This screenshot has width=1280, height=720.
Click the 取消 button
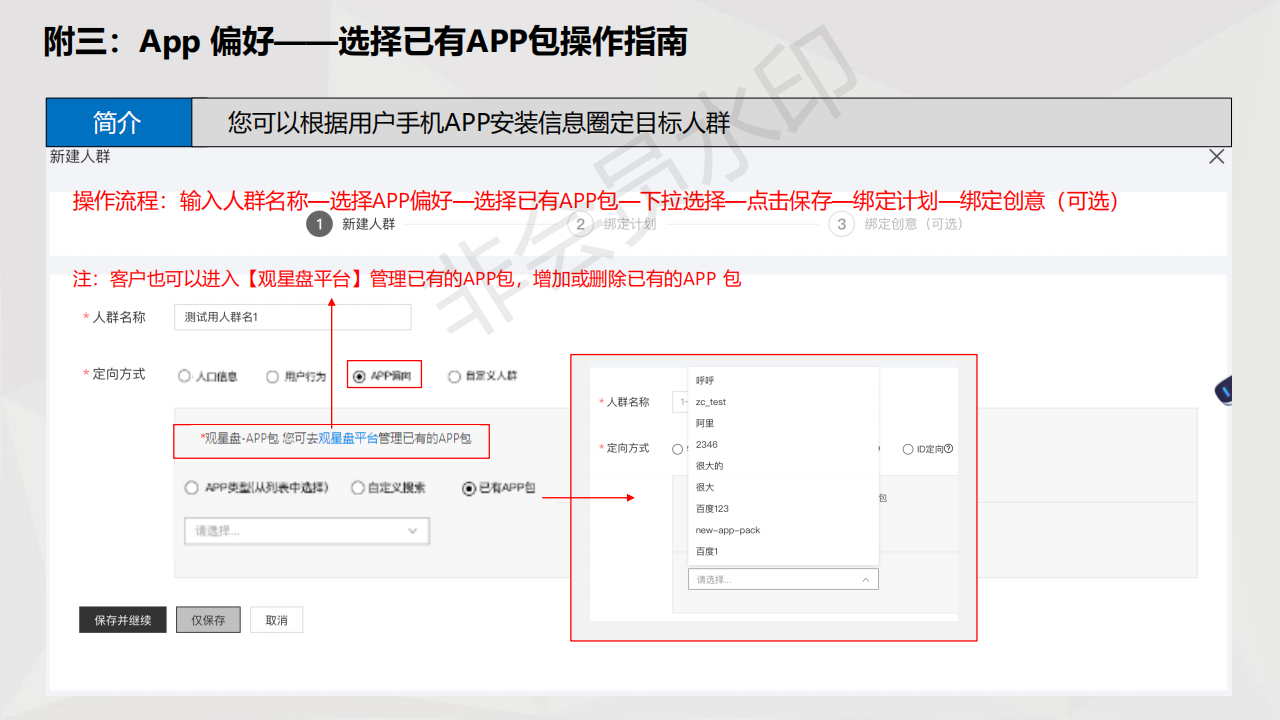pyautogui.click(x=276, y=620)
